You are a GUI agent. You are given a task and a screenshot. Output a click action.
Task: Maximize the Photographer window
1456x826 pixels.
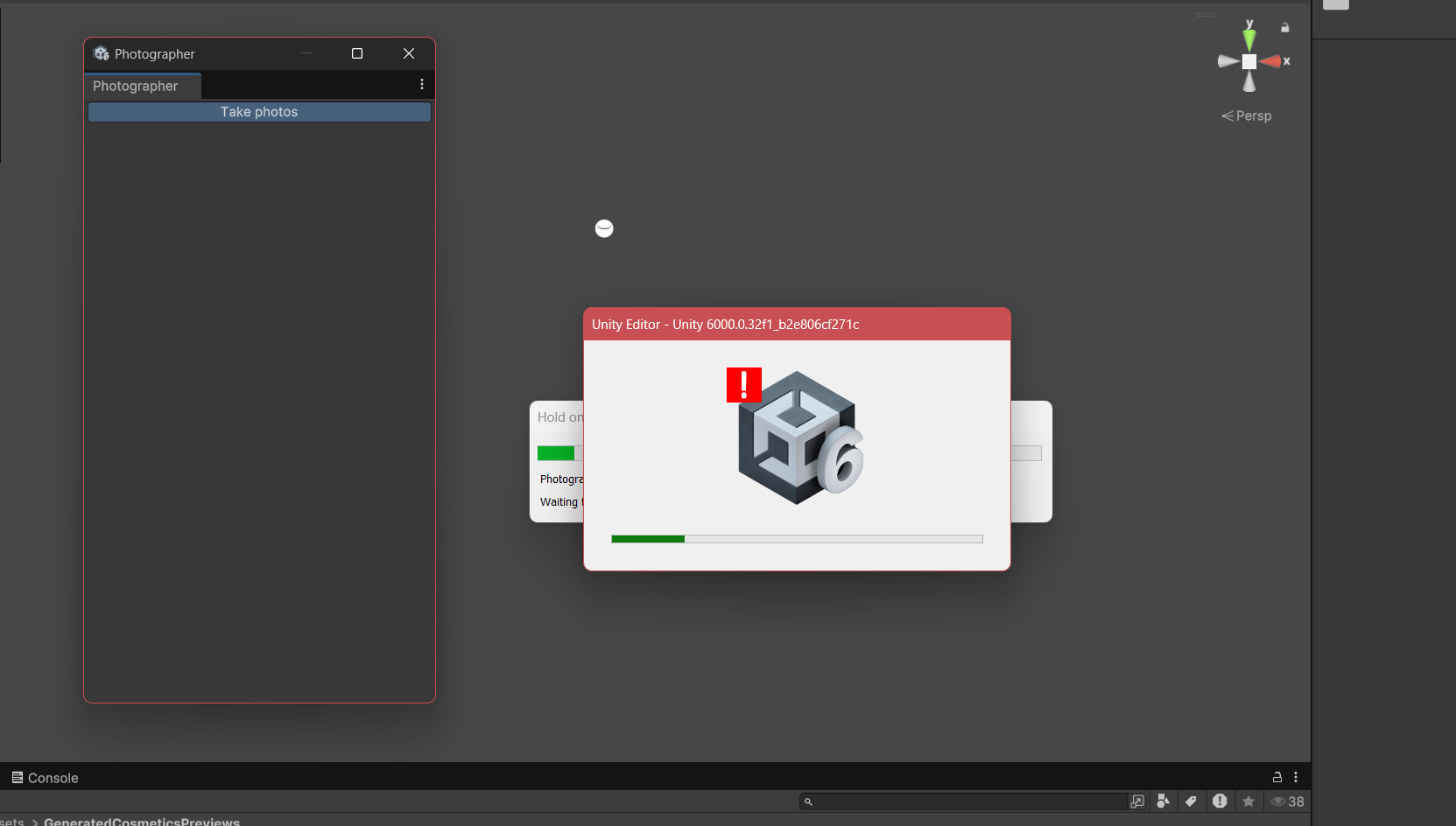click(x=357, y=53)
